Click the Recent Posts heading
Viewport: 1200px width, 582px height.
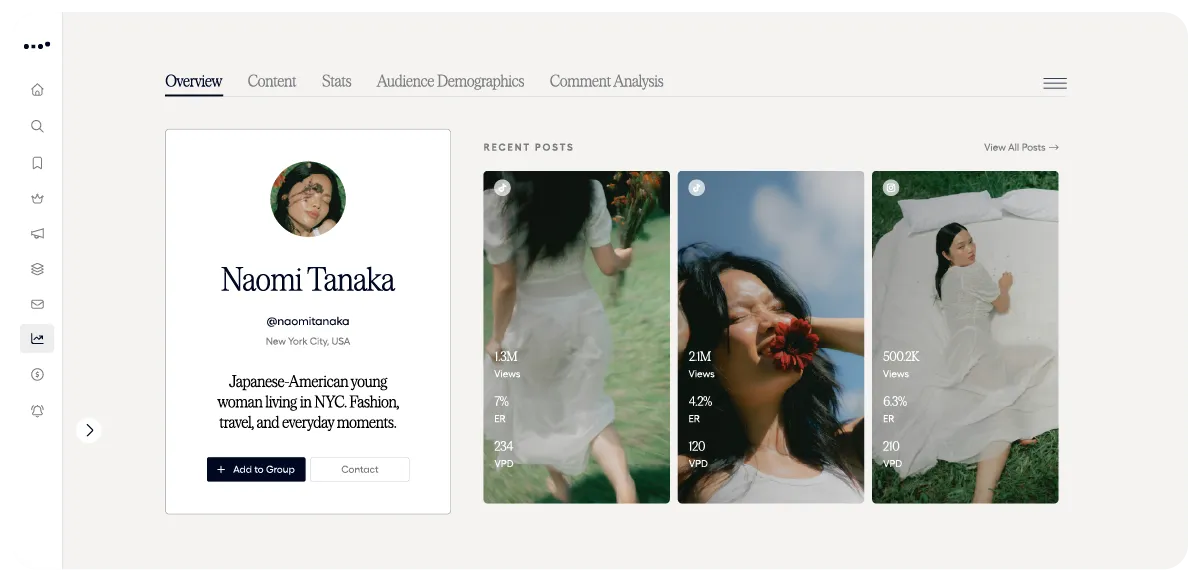point(528,147)
